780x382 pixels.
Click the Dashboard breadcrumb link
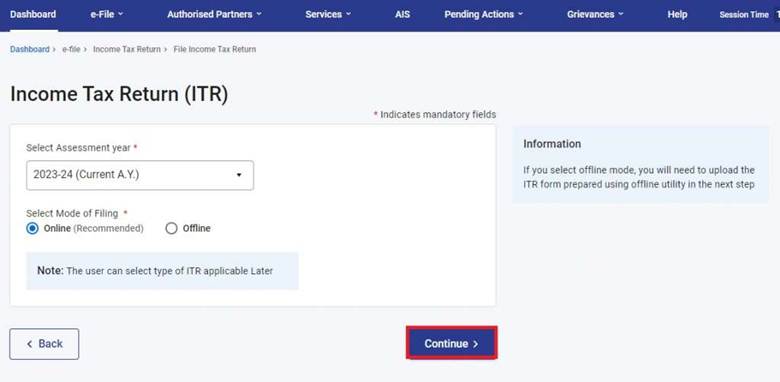click(30, 49)
